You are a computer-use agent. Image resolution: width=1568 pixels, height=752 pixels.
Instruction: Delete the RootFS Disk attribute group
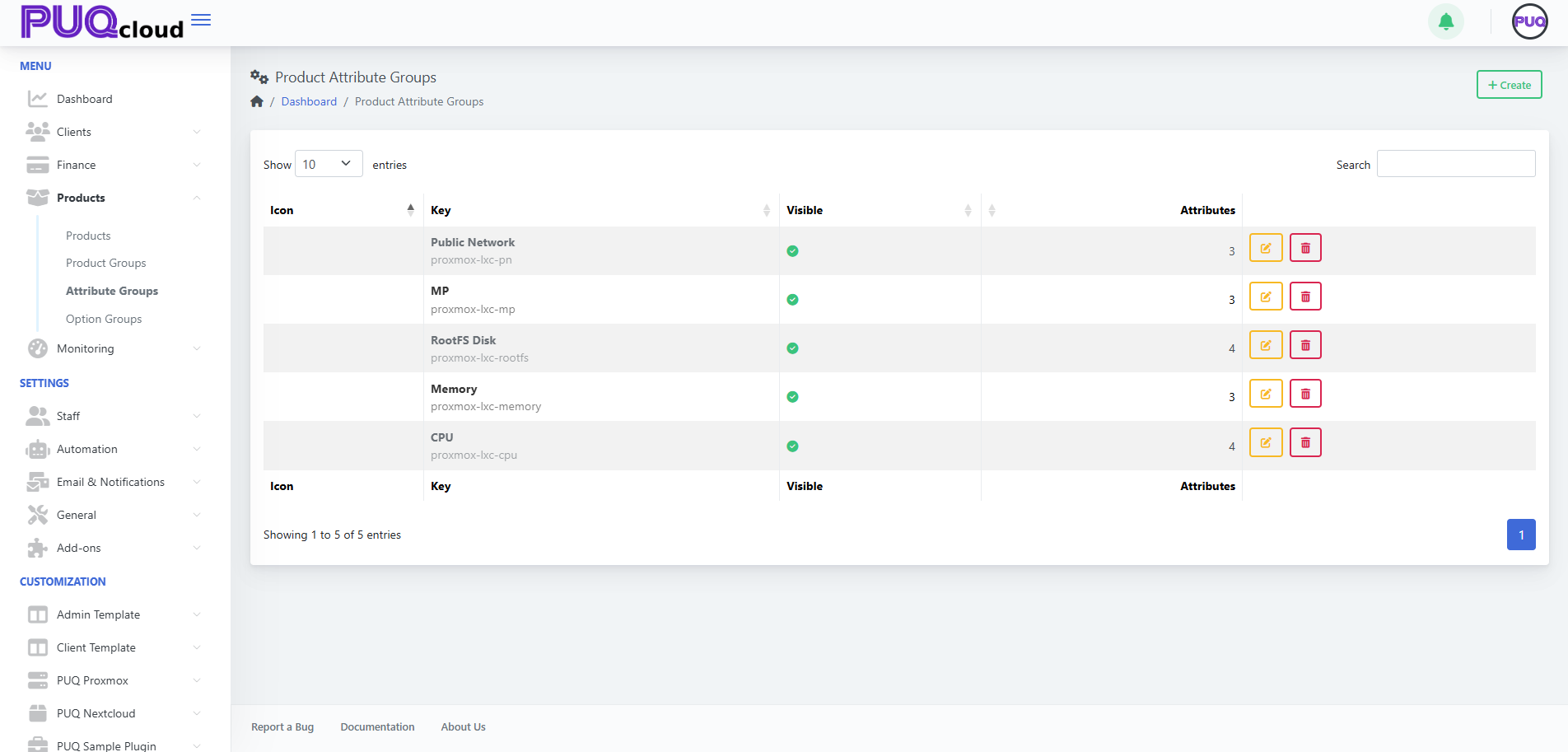click(x=1305, y=345)
